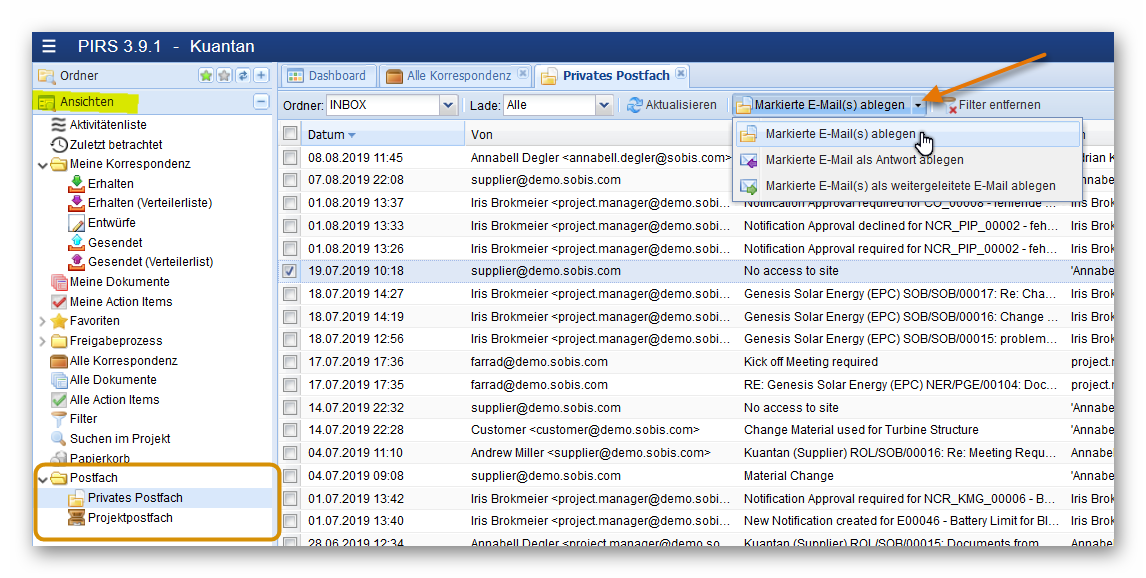
Task: Switch to the Dashboard tab
Action: pos(331,75)
